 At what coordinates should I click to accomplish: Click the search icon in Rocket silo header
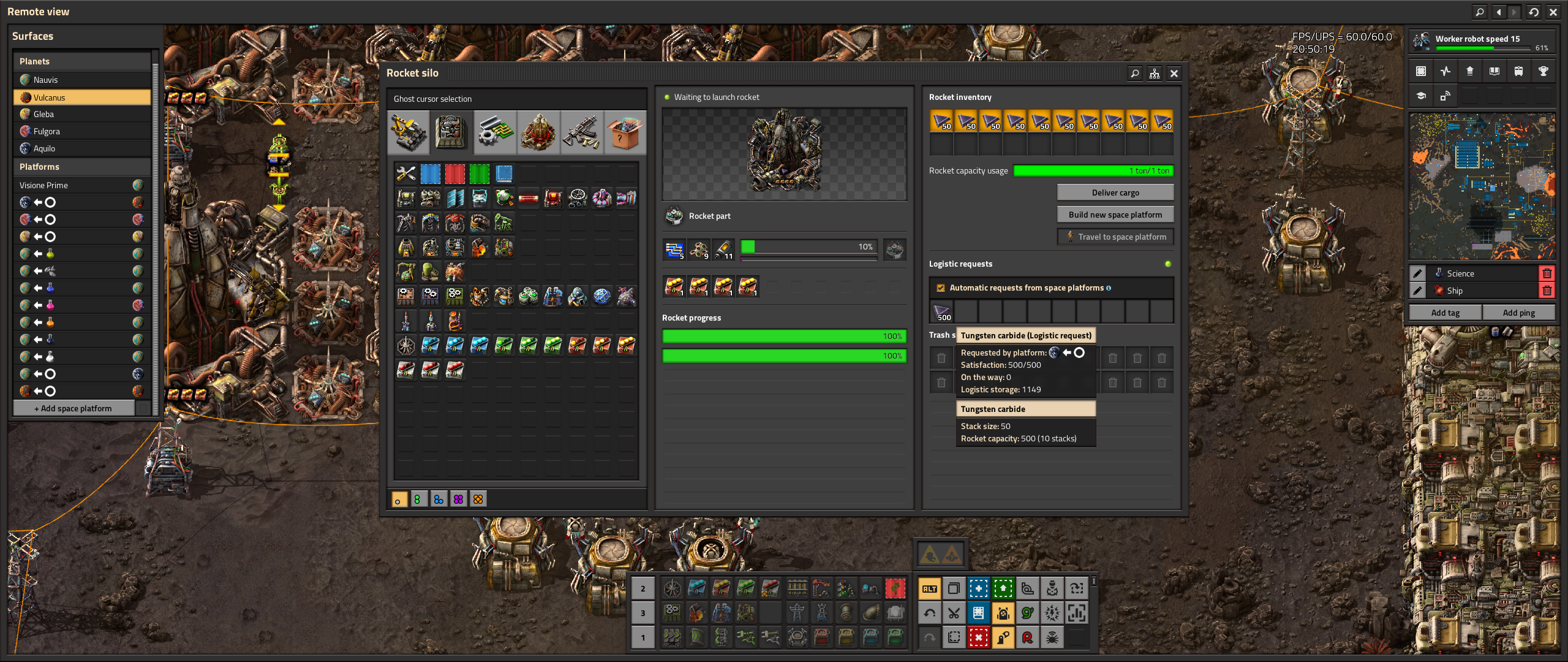[x=1135, y=74]
